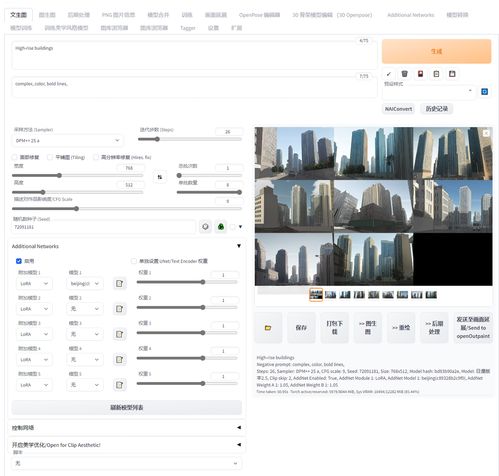
Task: Click the History (历史记录) button
Action: [x=437, y=109]
